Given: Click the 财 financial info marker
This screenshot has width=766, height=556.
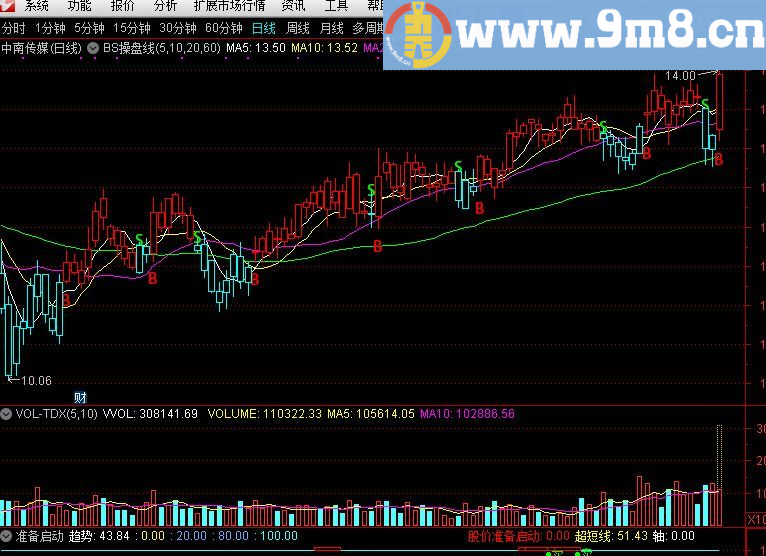Looking at the screenshot, I should pos(81,397).
